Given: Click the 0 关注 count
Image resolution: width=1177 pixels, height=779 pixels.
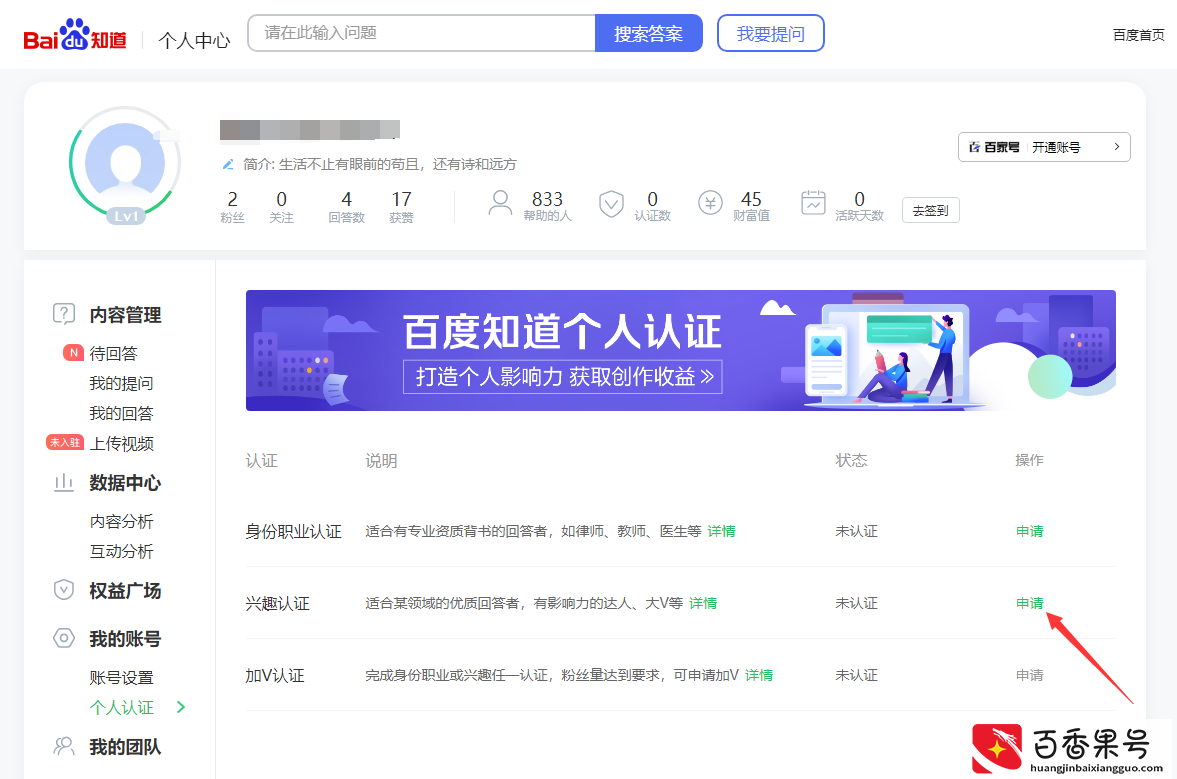Looking at the screenshot, I should 281,206.
